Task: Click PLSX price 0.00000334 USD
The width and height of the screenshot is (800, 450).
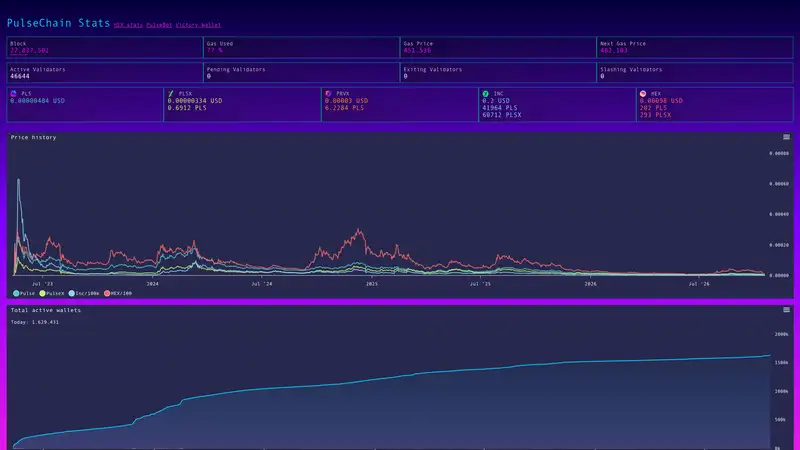Action: [x=195, y=101]
